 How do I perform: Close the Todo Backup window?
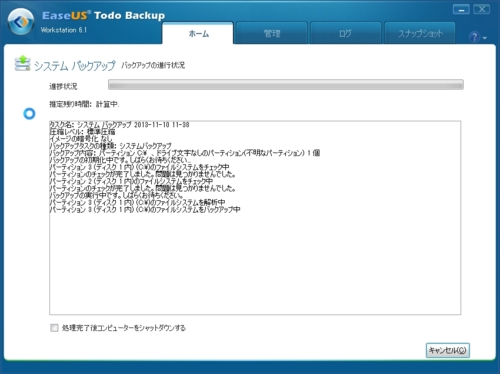[482, 10]
